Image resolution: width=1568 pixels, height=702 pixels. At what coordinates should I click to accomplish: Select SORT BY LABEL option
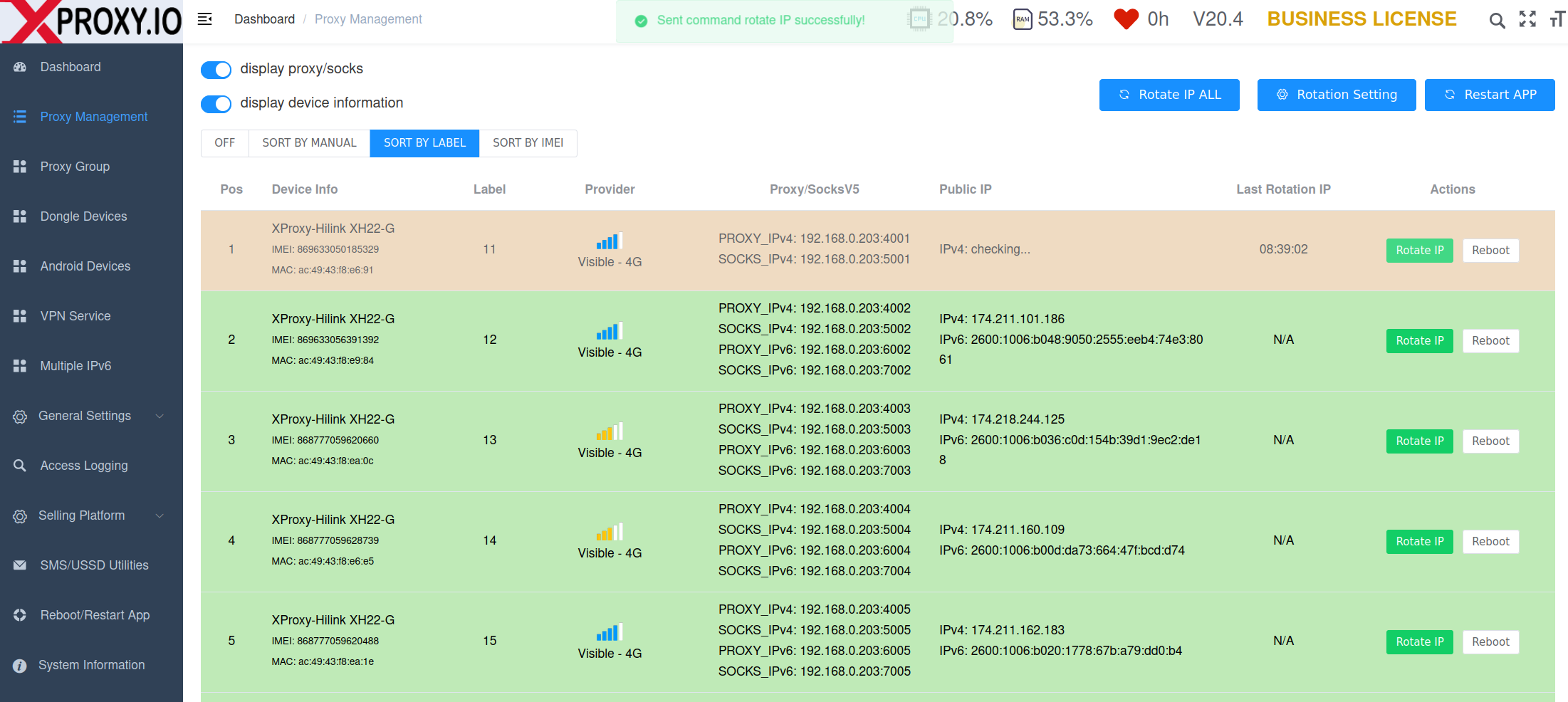click(x=424, y=143)
